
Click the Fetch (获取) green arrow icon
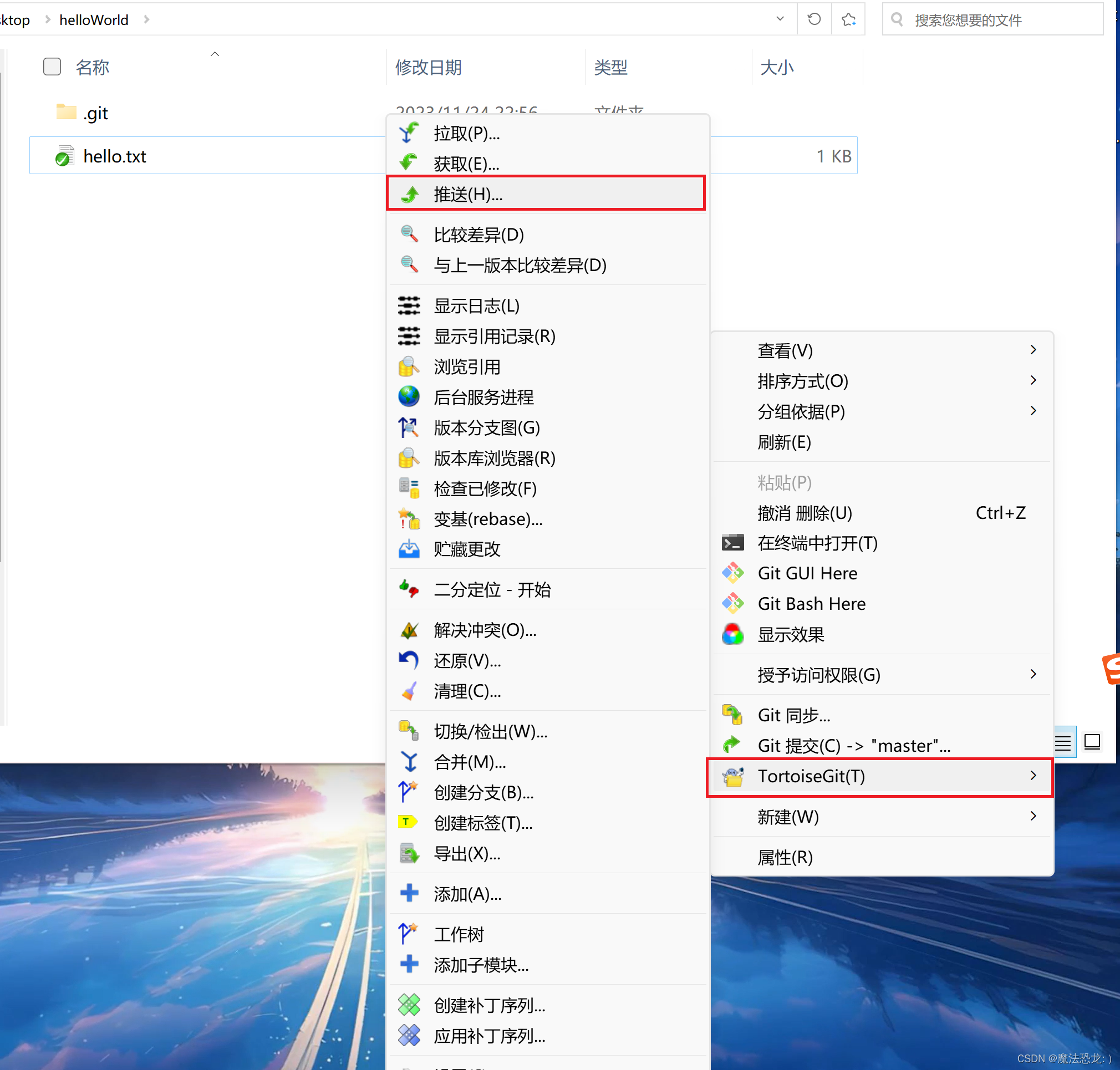[409, 163]
